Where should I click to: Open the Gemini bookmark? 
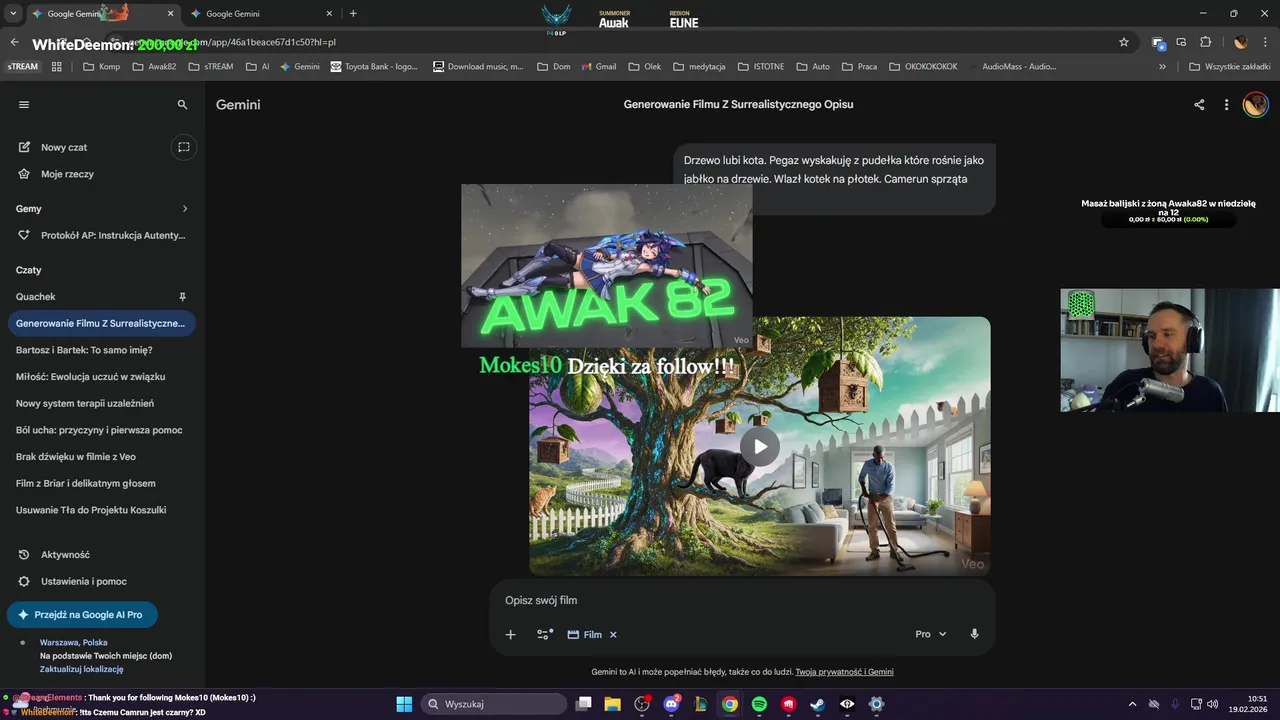coord(300,67)
